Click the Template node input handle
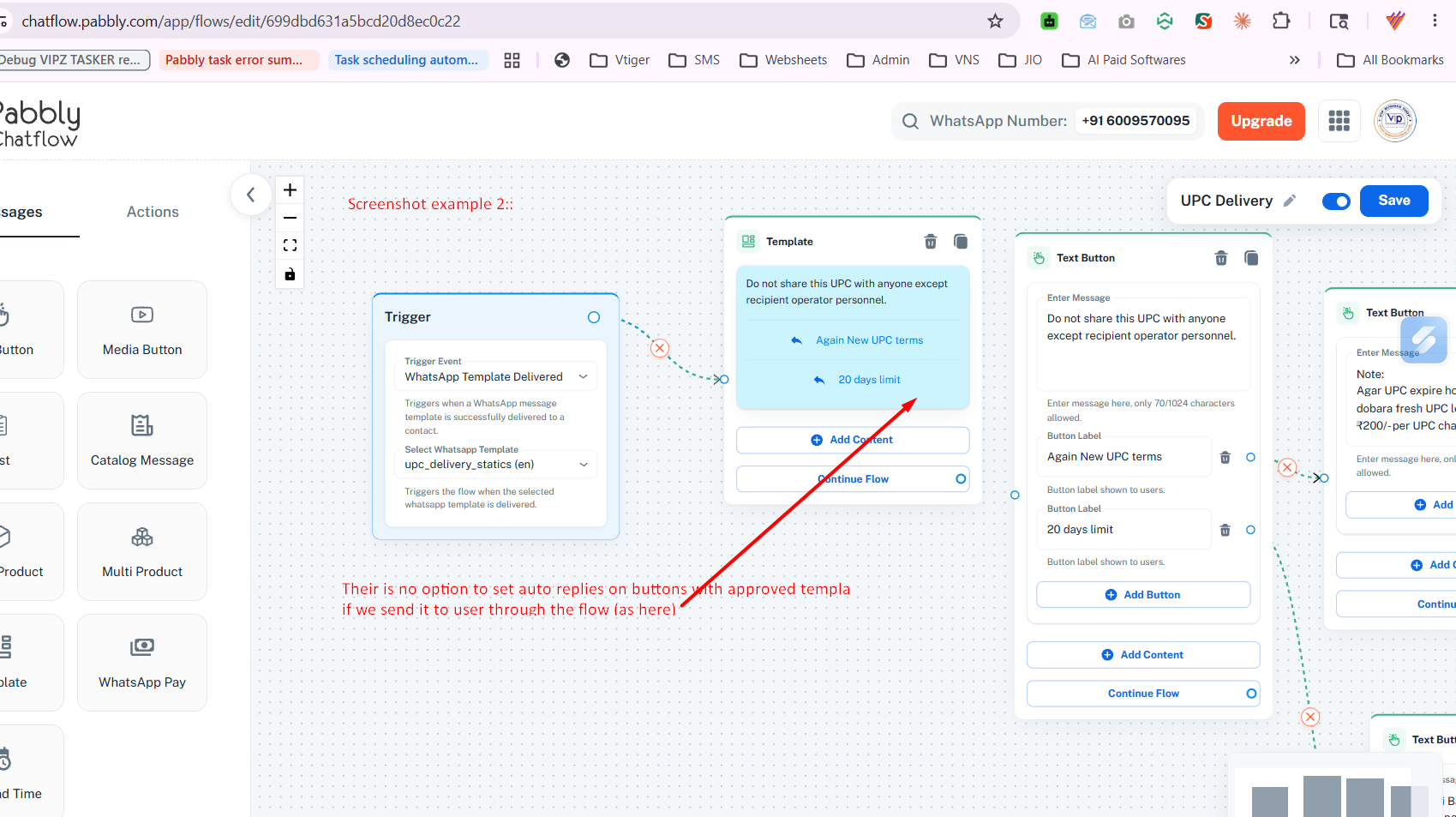1456x817 pixels. click(x=724, y=379)
